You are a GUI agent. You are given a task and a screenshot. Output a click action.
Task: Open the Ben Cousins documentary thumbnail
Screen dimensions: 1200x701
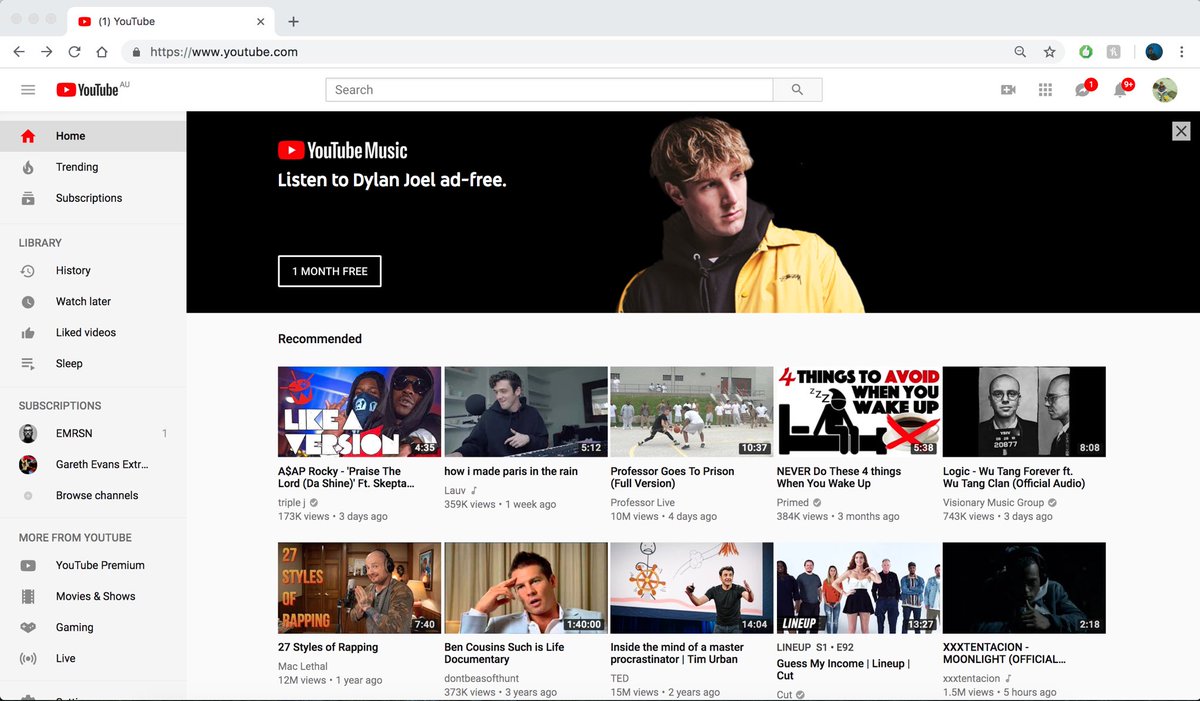click(x=526, y=588)
